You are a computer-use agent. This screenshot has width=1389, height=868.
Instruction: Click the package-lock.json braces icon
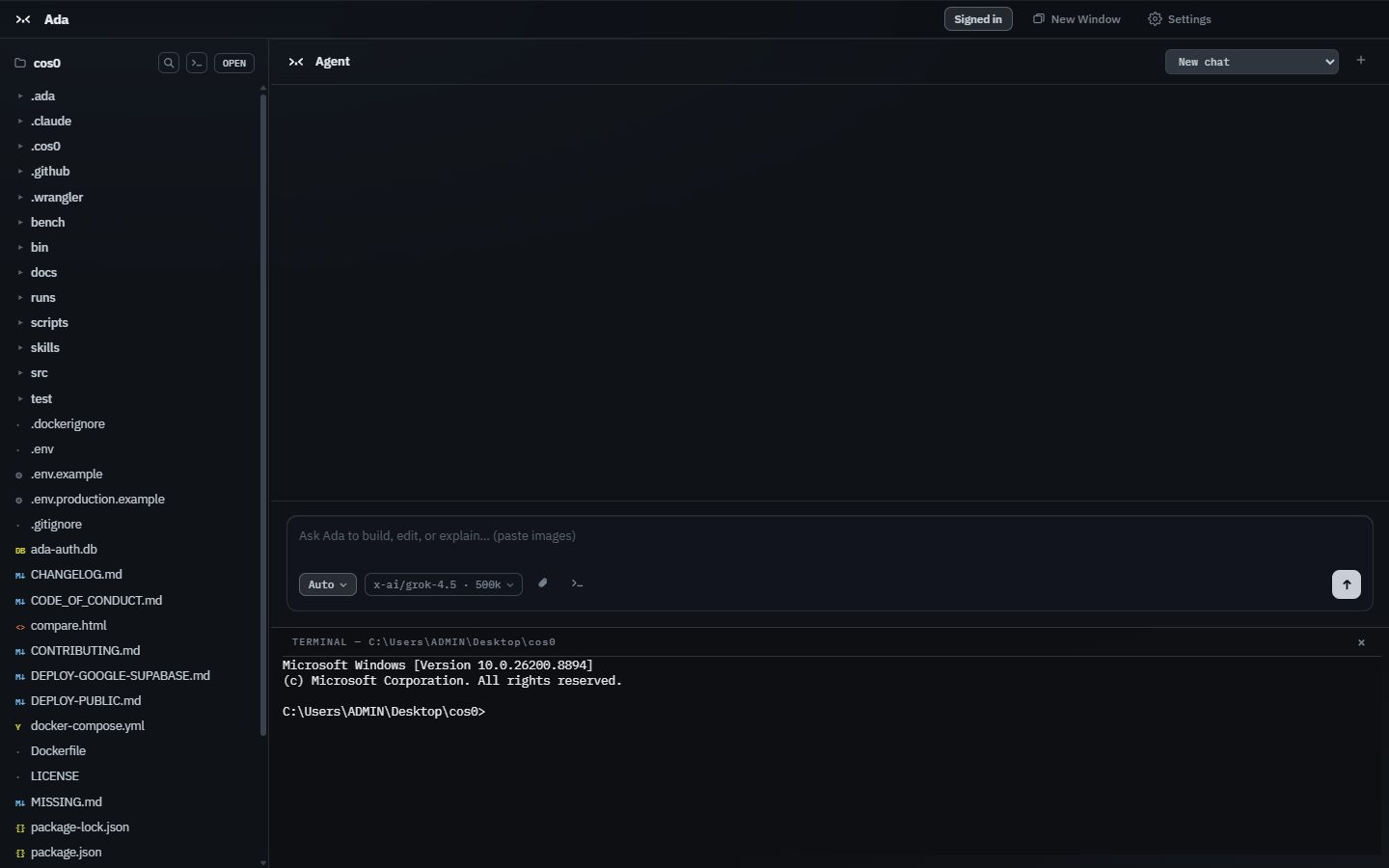pos(20,827)
